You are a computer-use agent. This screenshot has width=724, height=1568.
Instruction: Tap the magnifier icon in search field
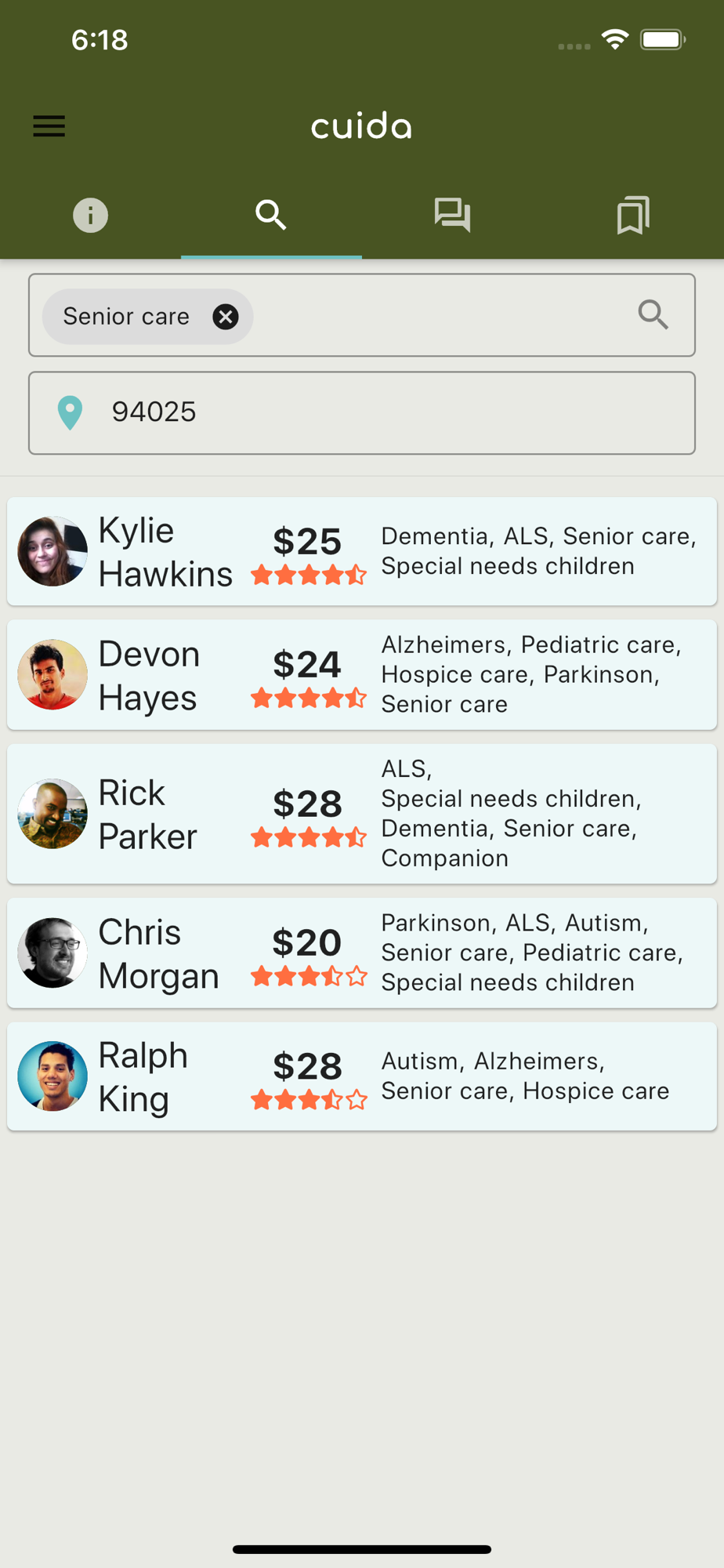click(x=653, y=315)
